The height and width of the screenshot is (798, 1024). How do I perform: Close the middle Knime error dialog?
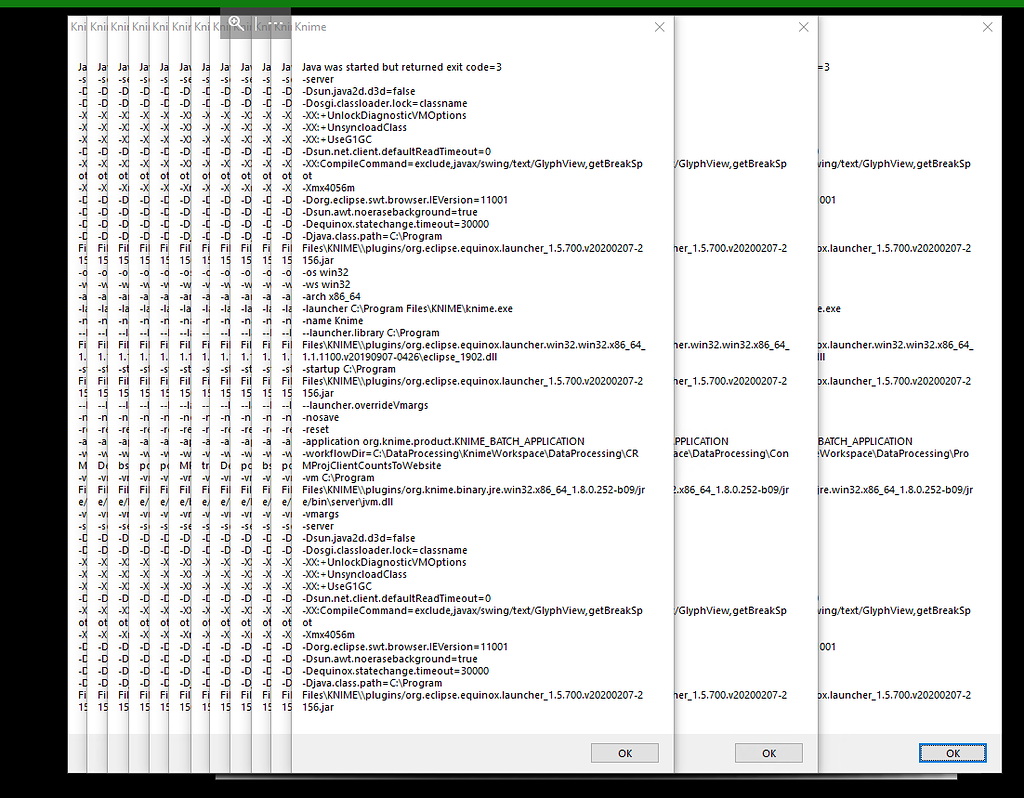click(803, 27)
